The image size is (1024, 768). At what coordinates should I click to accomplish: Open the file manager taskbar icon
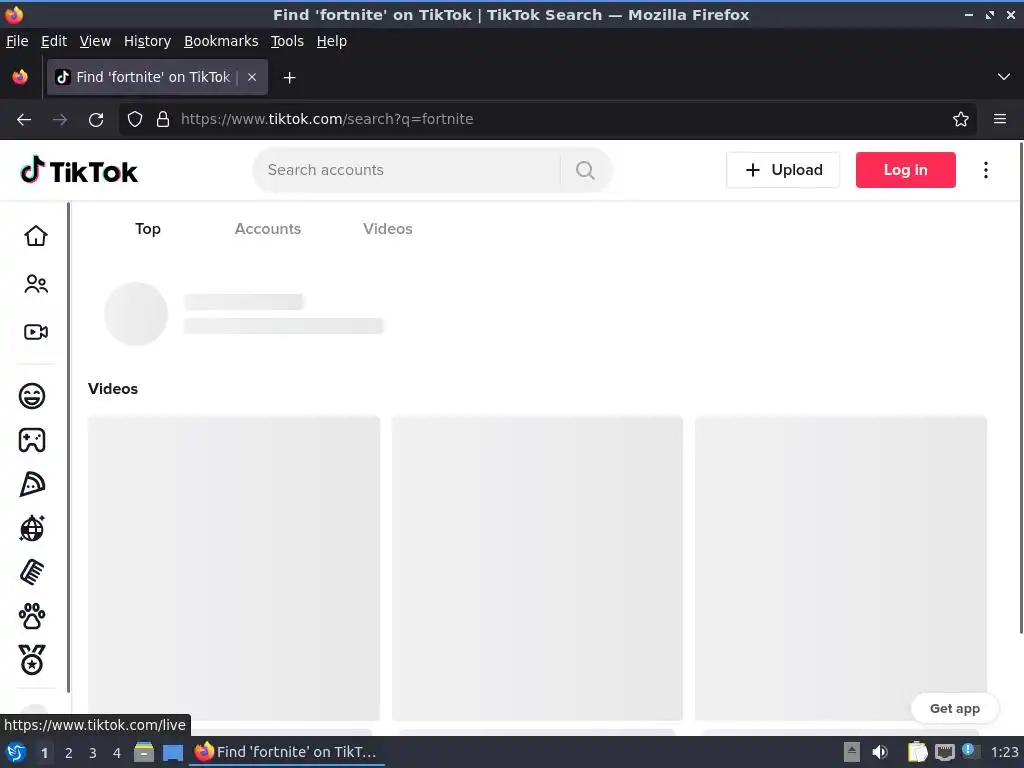[x=144, y=752]
